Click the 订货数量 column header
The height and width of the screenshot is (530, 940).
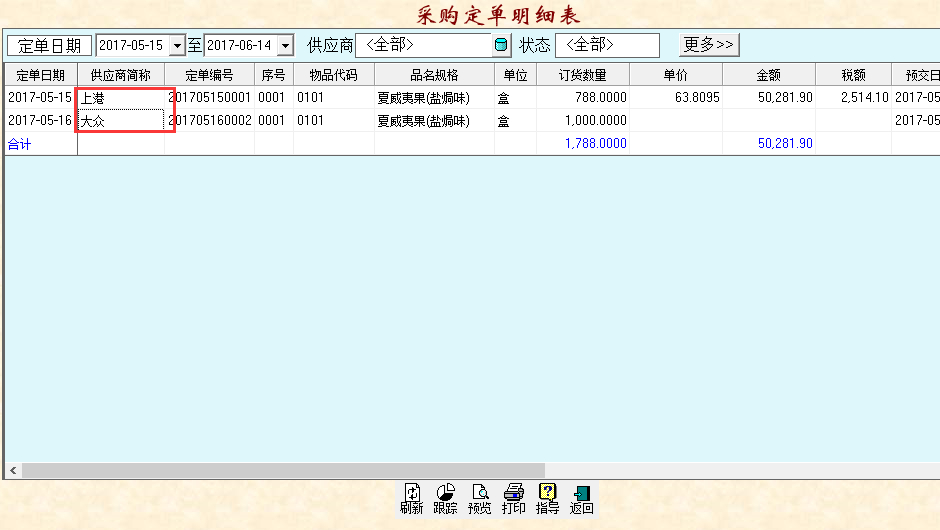pyautogui.click(x=583, y=75)
